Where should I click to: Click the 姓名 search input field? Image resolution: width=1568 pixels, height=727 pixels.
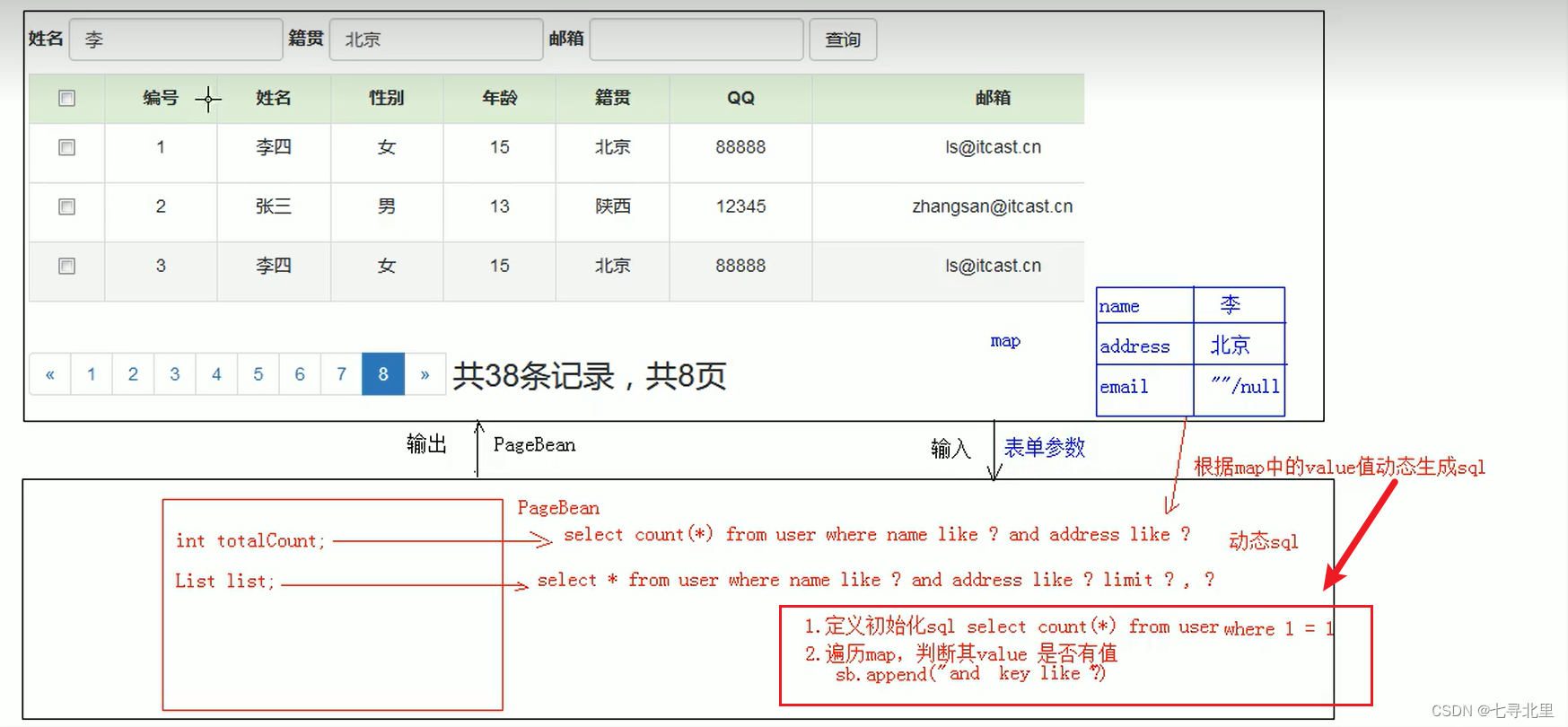pyautogui.click(x=176, y=39)
